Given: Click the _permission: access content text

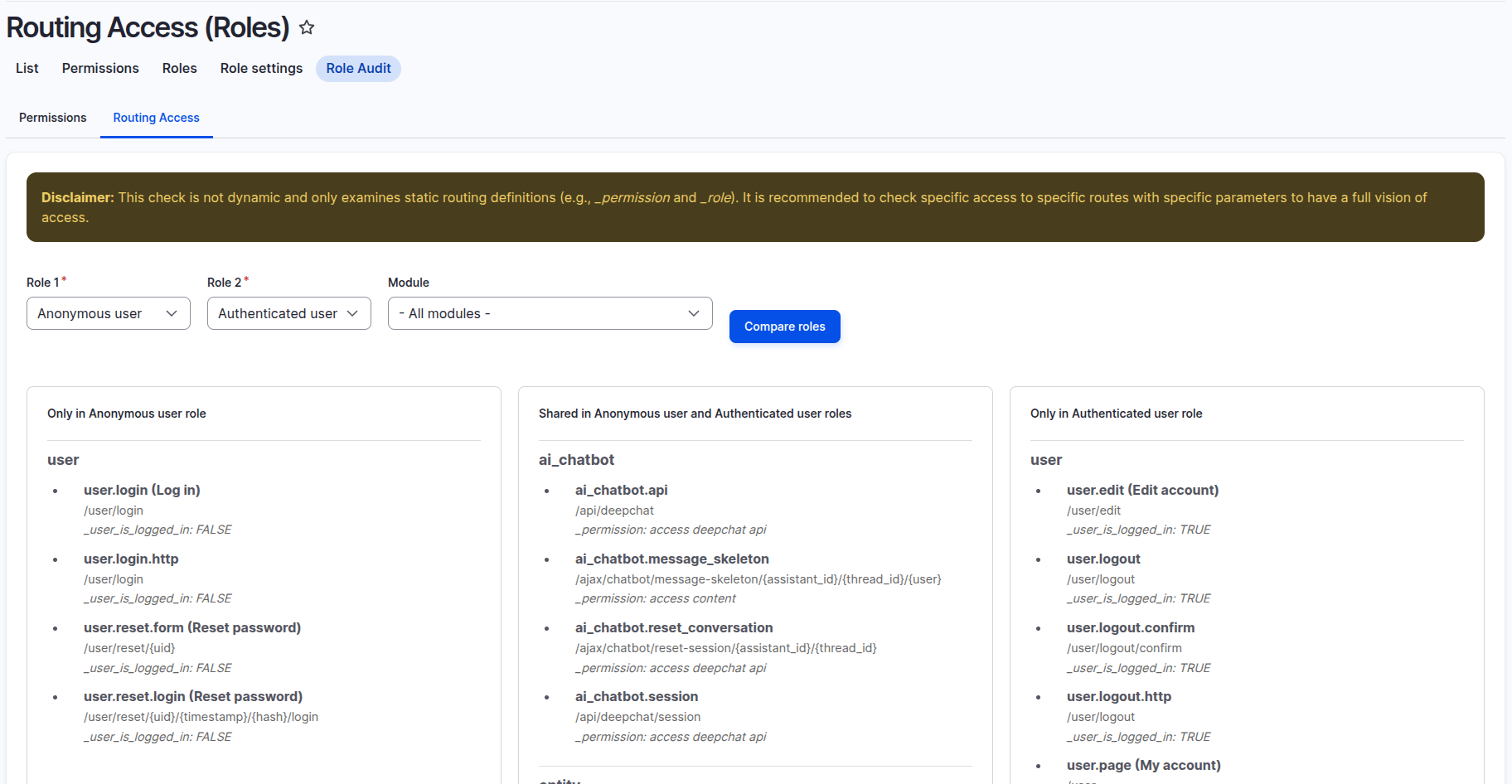Looking at the screenshot, I should (655, 598).
